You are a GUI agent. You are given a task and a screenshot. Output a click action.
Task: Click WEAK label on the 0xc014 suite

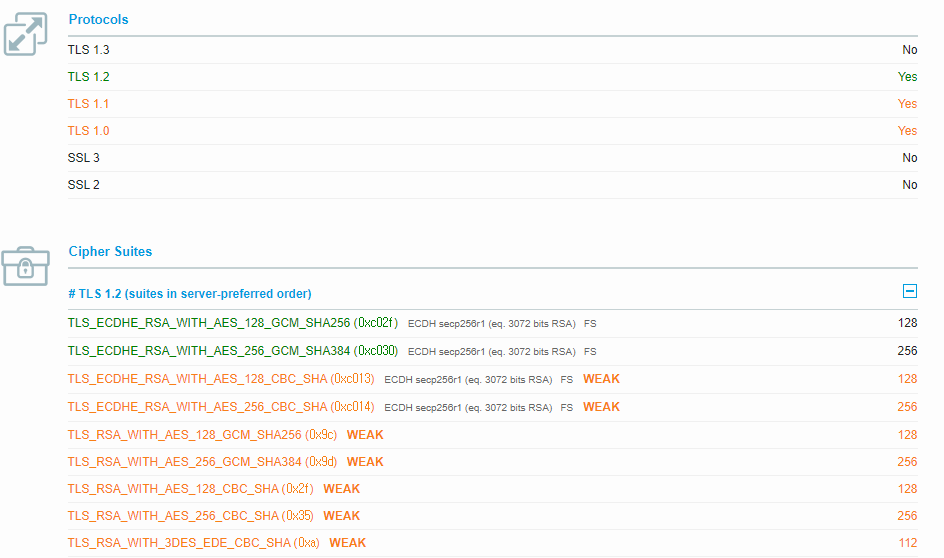pos(601,407)
